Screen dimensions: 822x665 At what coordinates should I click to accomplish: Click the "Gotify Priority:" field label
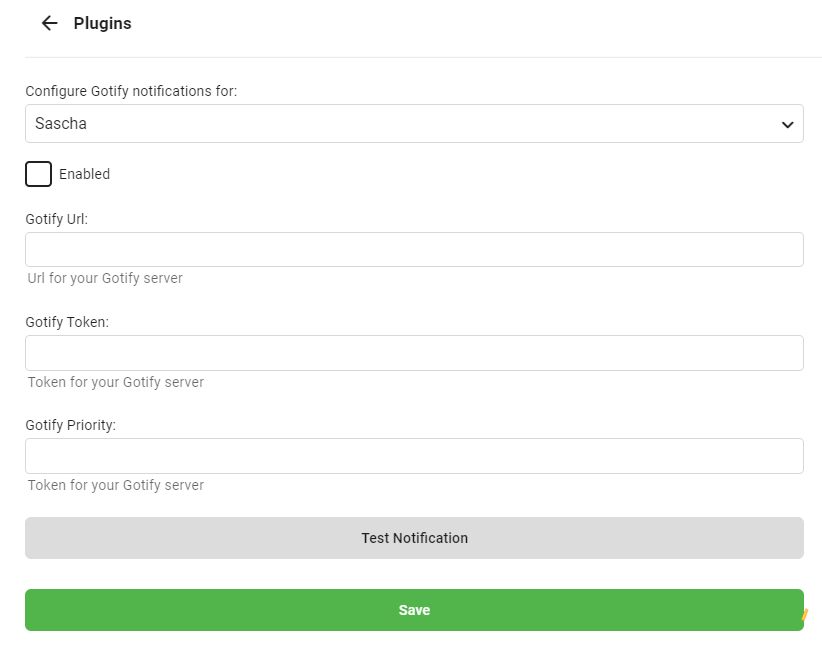coord(71,425)
